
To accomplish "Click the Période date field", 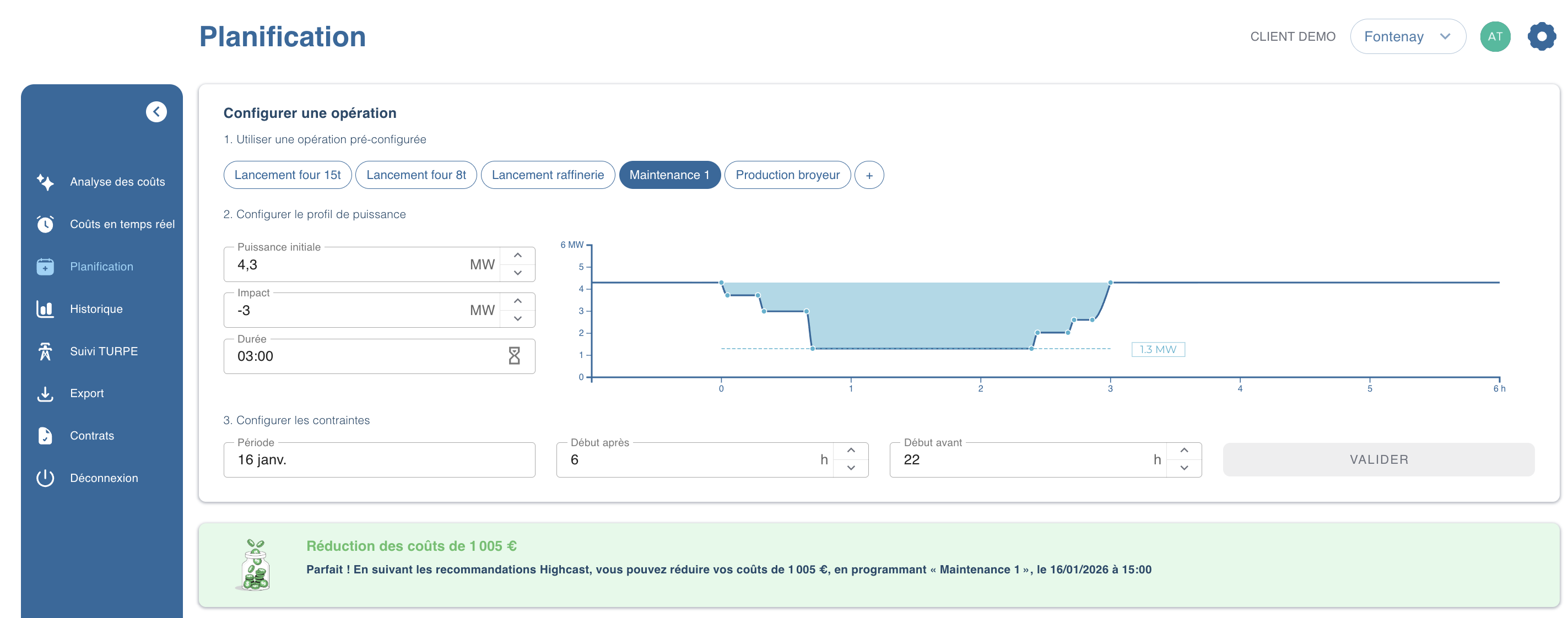I will pos(379,460).
